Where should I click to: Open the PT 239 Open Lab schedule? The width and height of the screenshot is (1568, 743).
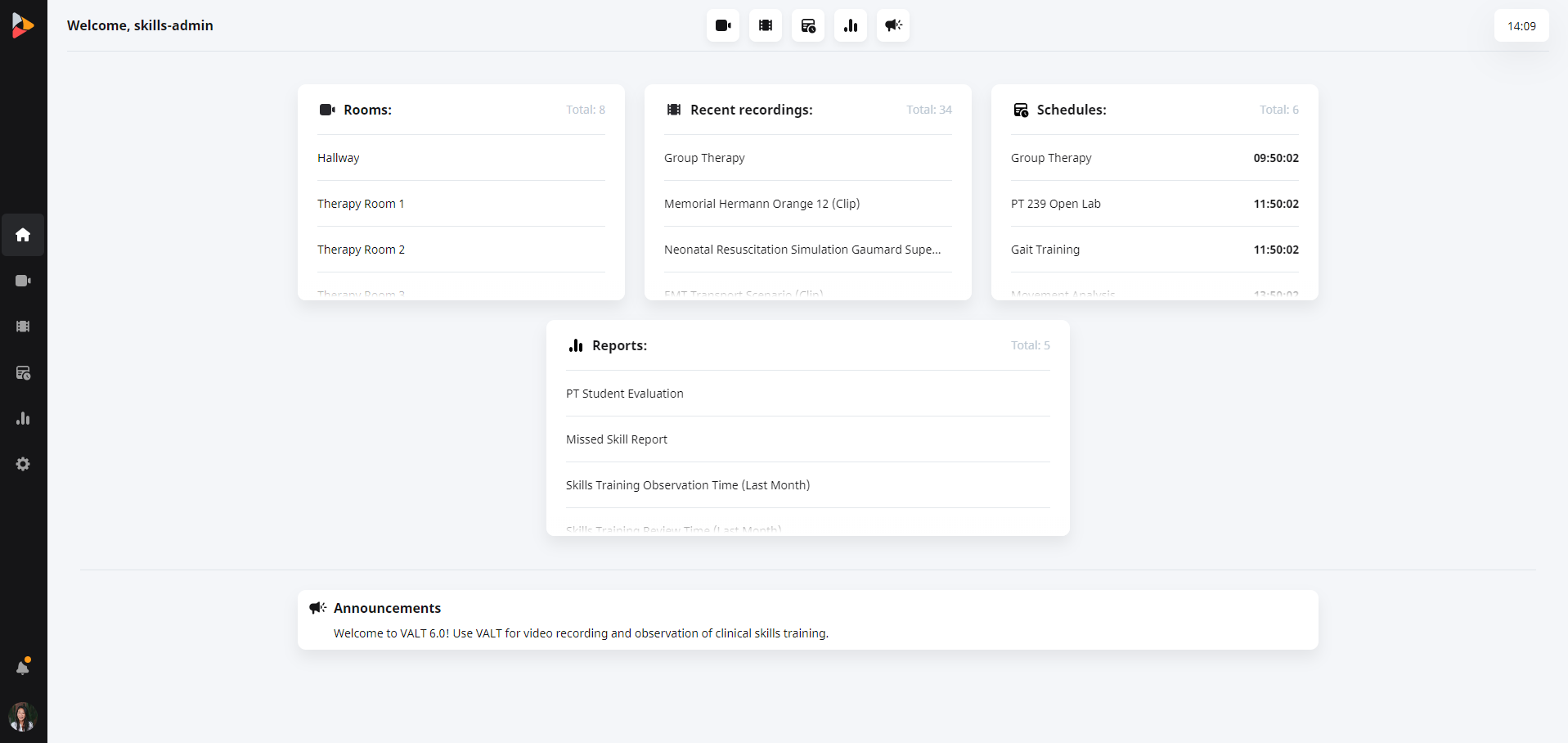click(x=1056, y=204)
